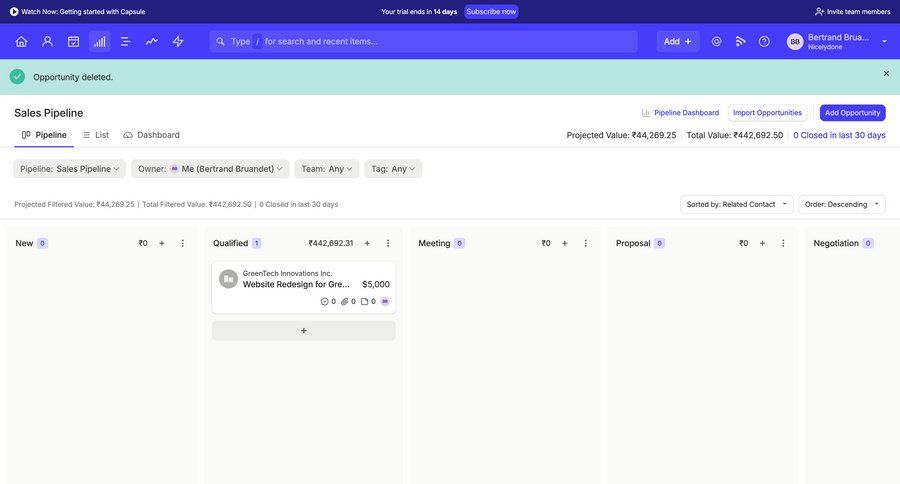Click the Import Opportunities button
900x484 pixels.
pos(767,113)
